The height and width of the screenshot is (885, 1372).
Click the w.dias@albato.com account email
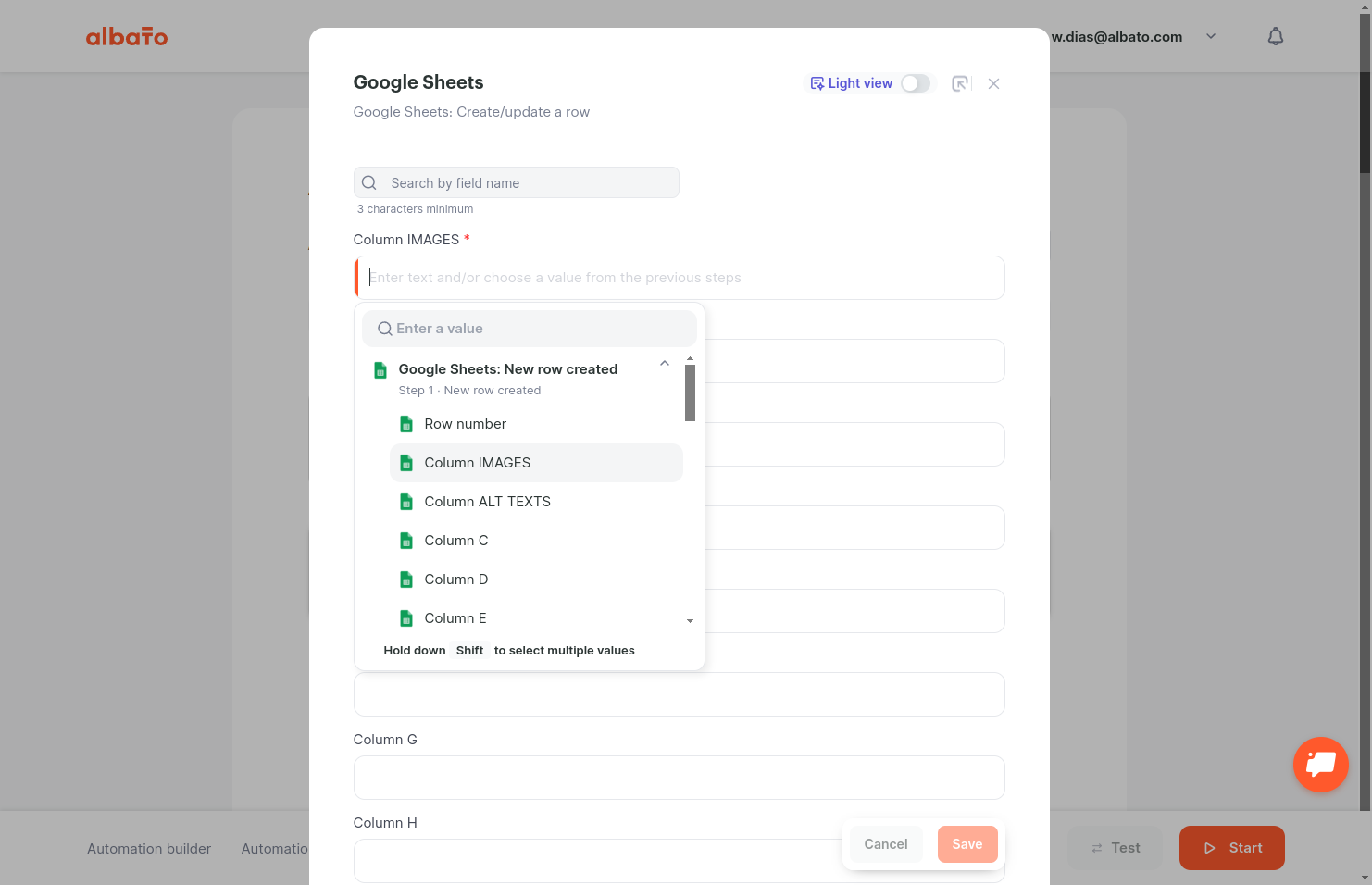pyautogui.click(x=1117, y=37)
